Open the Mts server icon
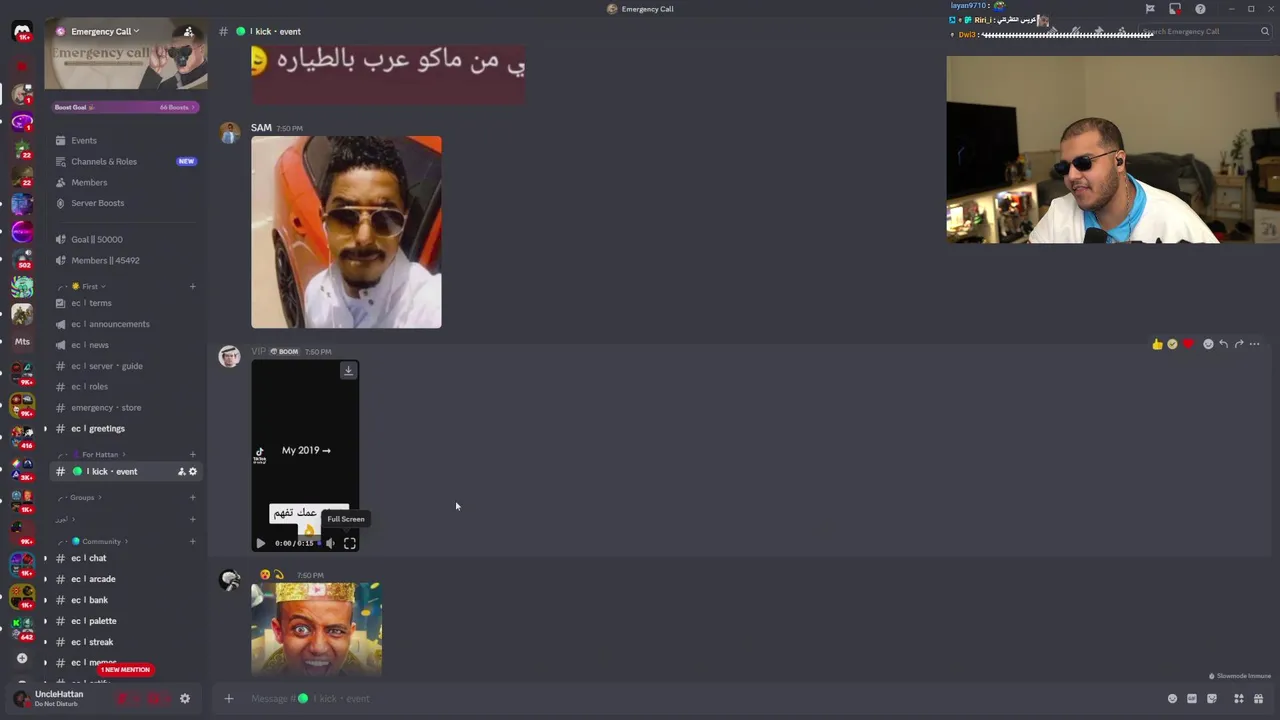This screenshot has width=1280, height=720. (x=22, y=341)
